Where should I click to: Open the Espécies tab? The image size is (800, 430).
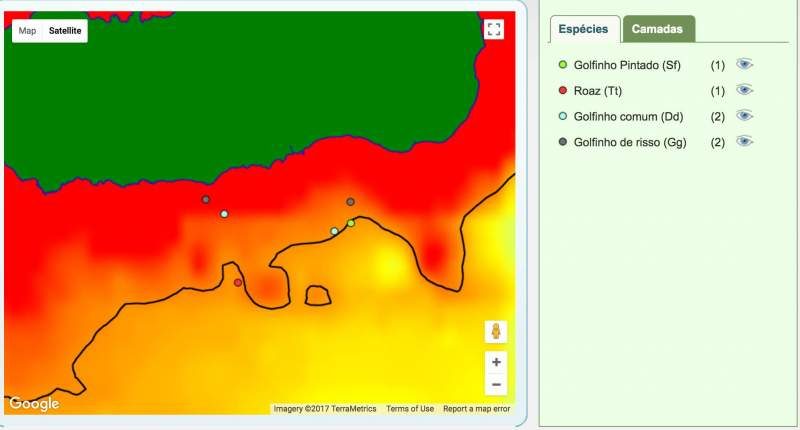(583, 29)
